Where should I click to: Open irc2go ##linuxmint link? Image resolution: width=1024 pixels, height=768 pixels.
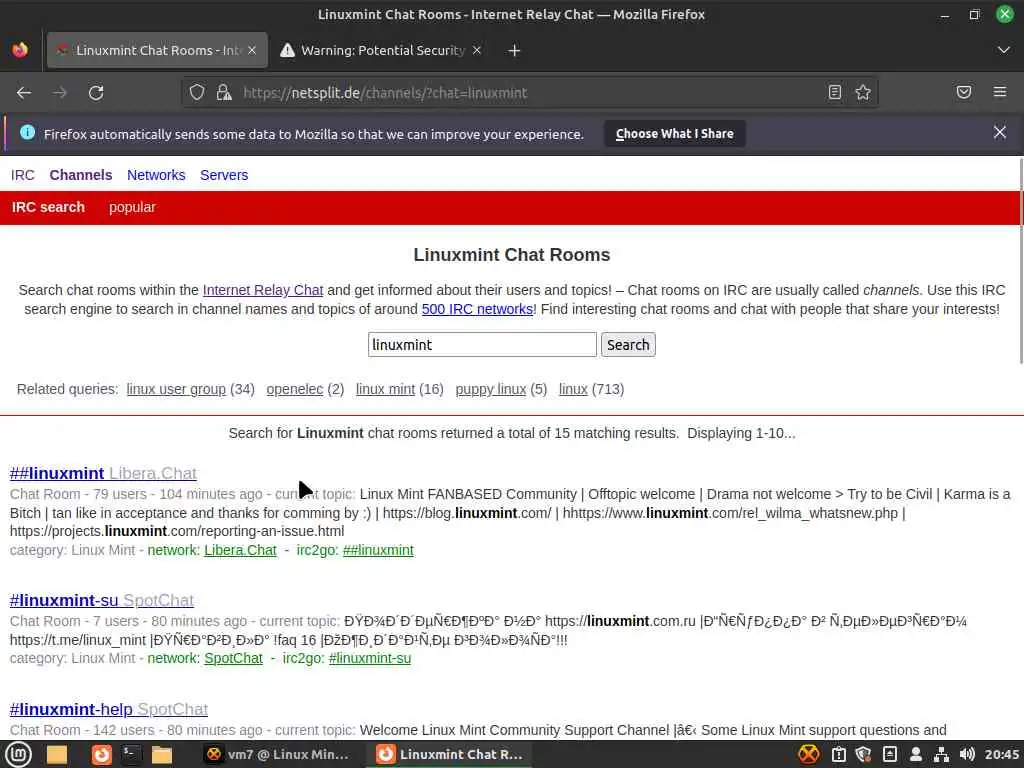click(x=378, y=550)
